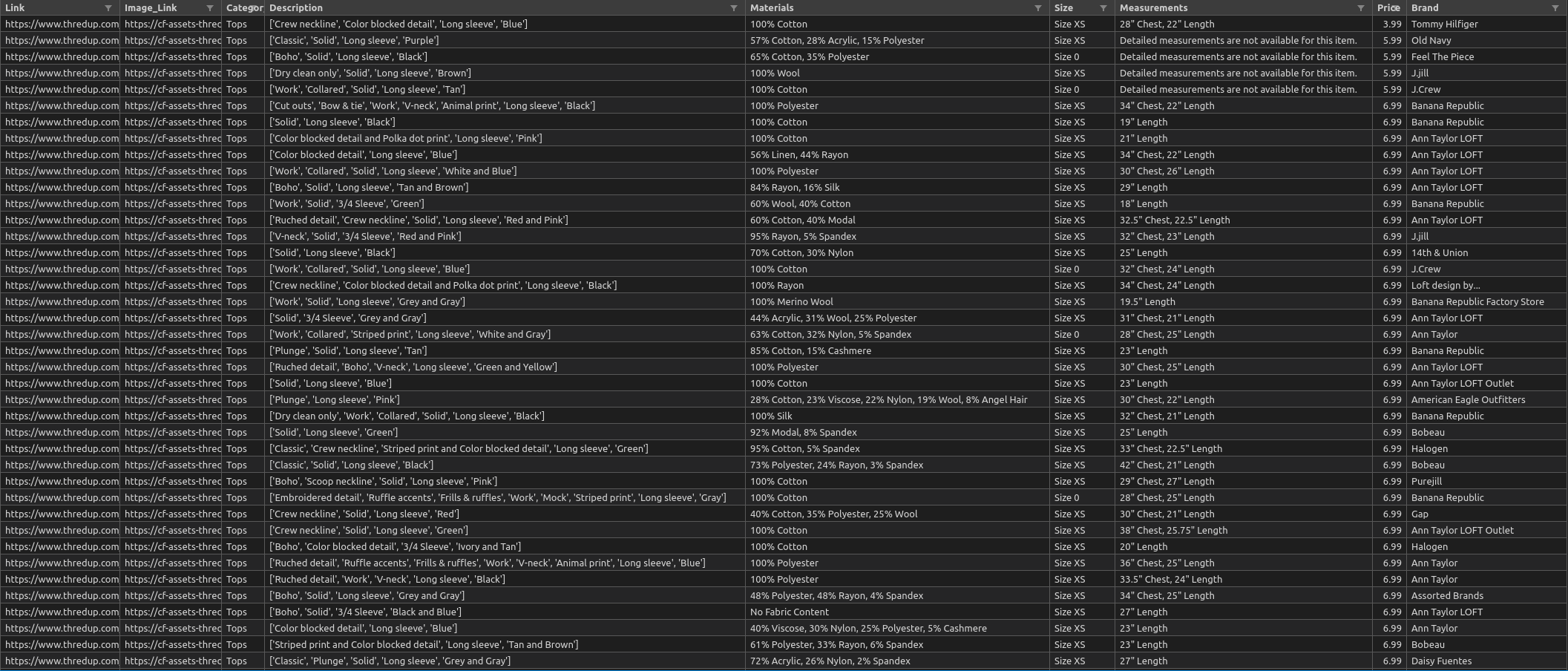1568x671 pixels.
Task: Select the 'No Fabric Content' cell
Action: [897, 612]
